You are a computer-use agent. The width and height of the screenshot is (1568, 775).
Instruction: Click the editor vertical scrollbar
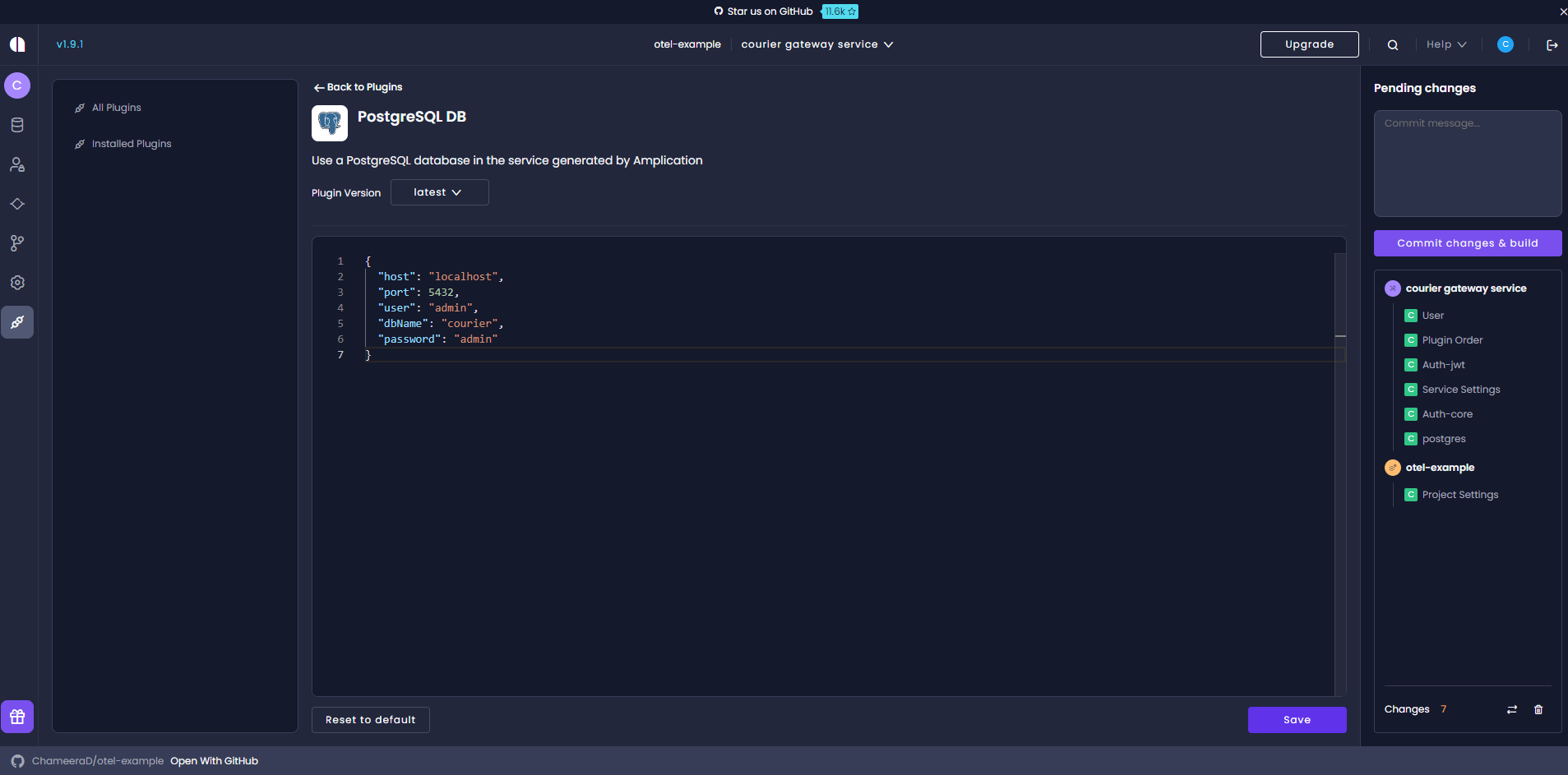point(1340,474)
